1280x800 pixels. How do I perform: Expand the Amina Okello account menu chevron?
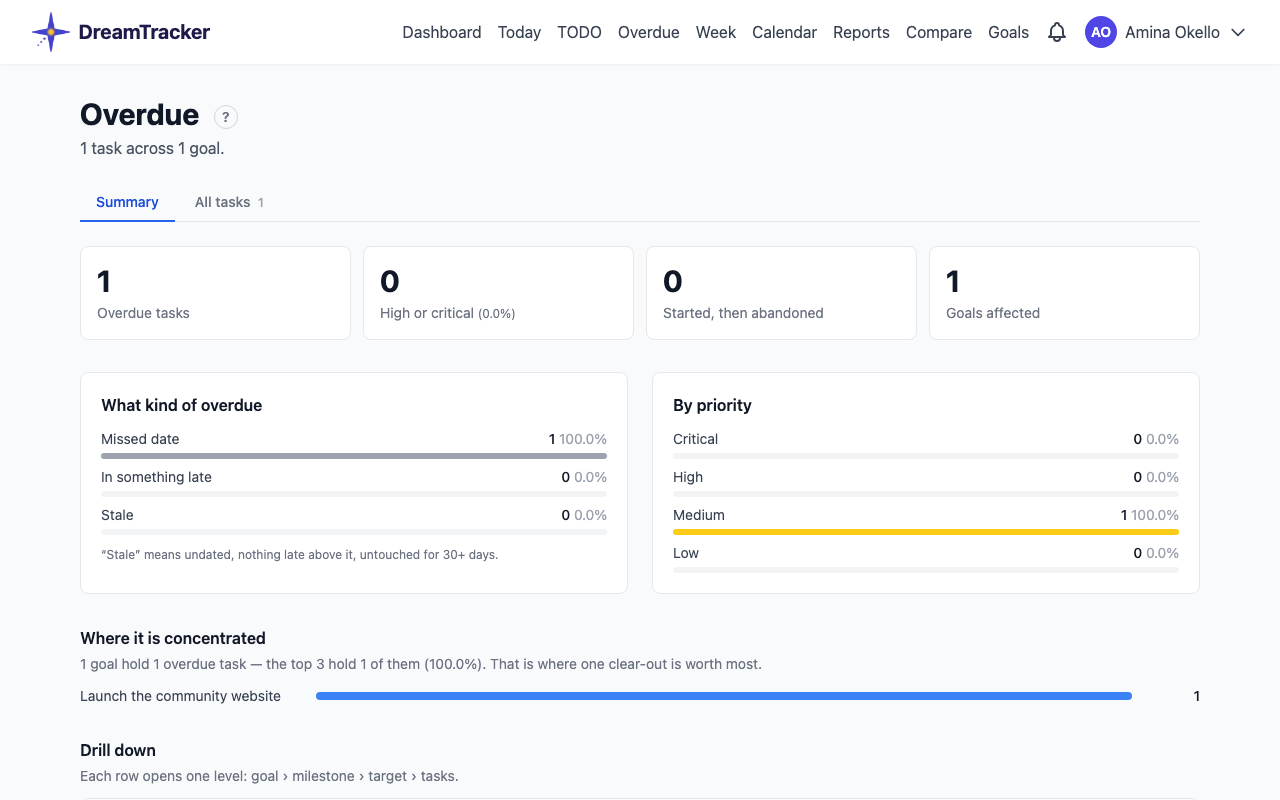pyautogui.click(x=1238, y=32)
